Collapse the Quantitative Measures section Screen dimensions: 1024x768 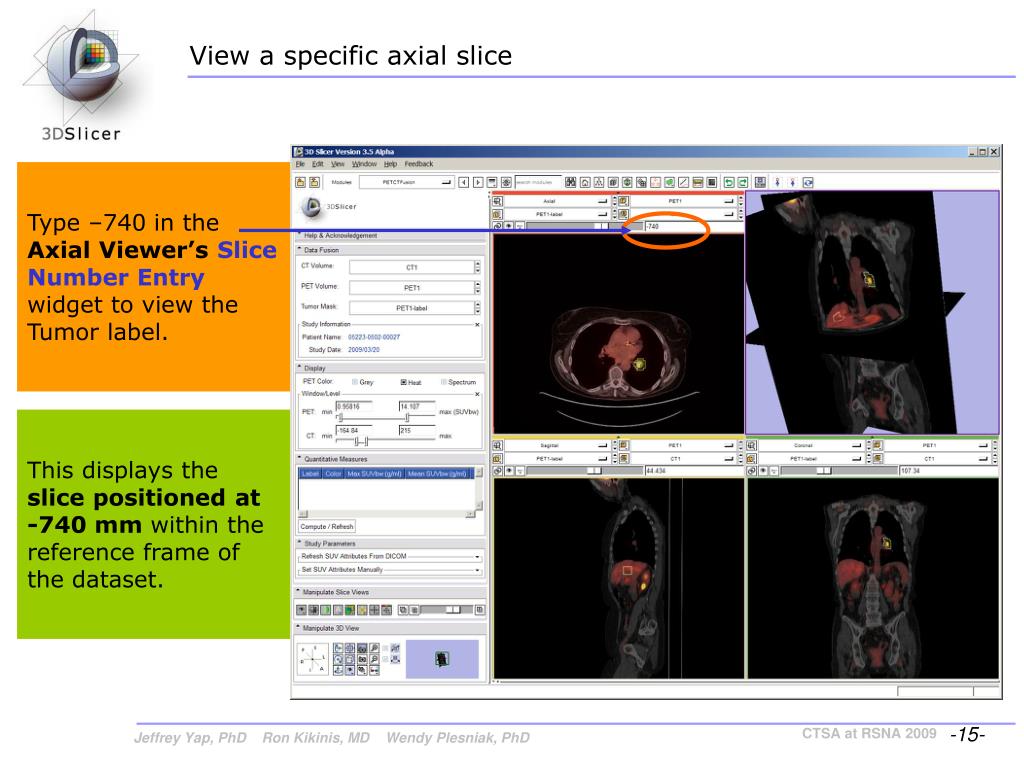click(x=391, y=459)
